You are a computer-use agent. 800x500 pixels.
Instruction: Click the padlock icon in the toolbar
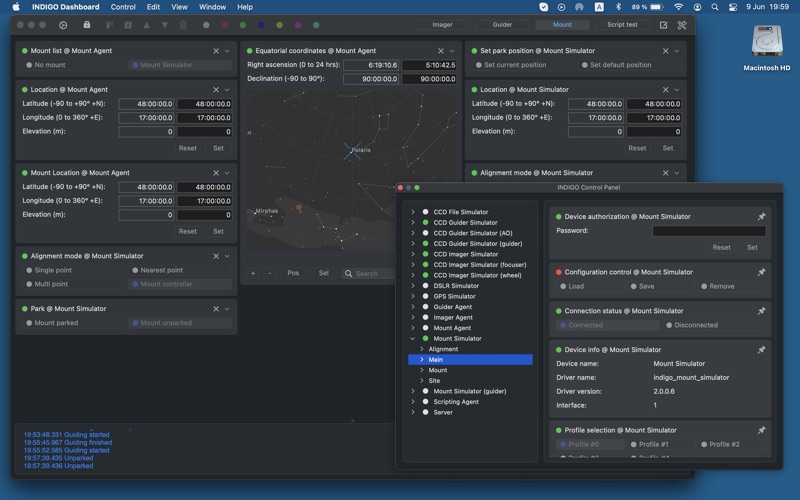[87, 24]
